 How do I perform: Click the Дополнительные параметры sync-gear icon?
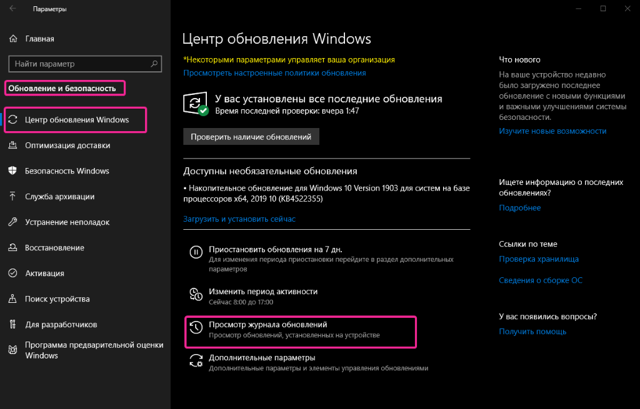[x=196, y=361]
